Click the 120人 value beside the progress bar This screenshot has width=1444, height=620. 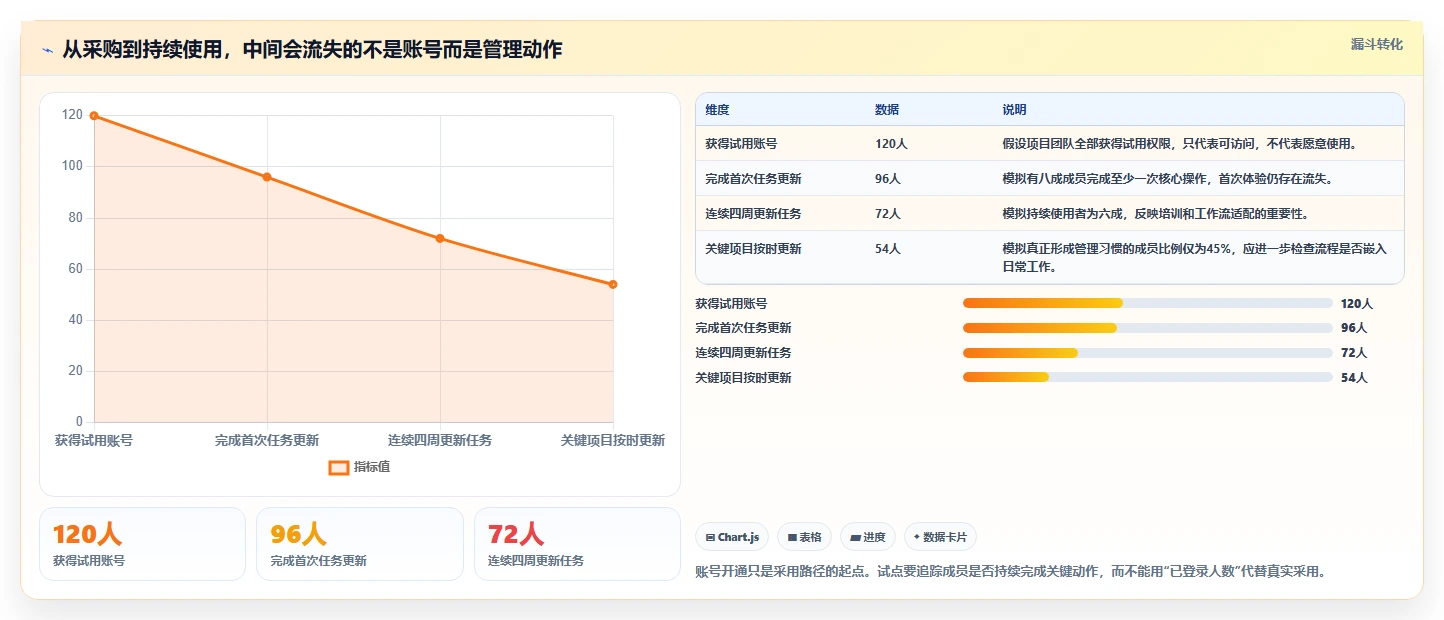coord(1357,303)
